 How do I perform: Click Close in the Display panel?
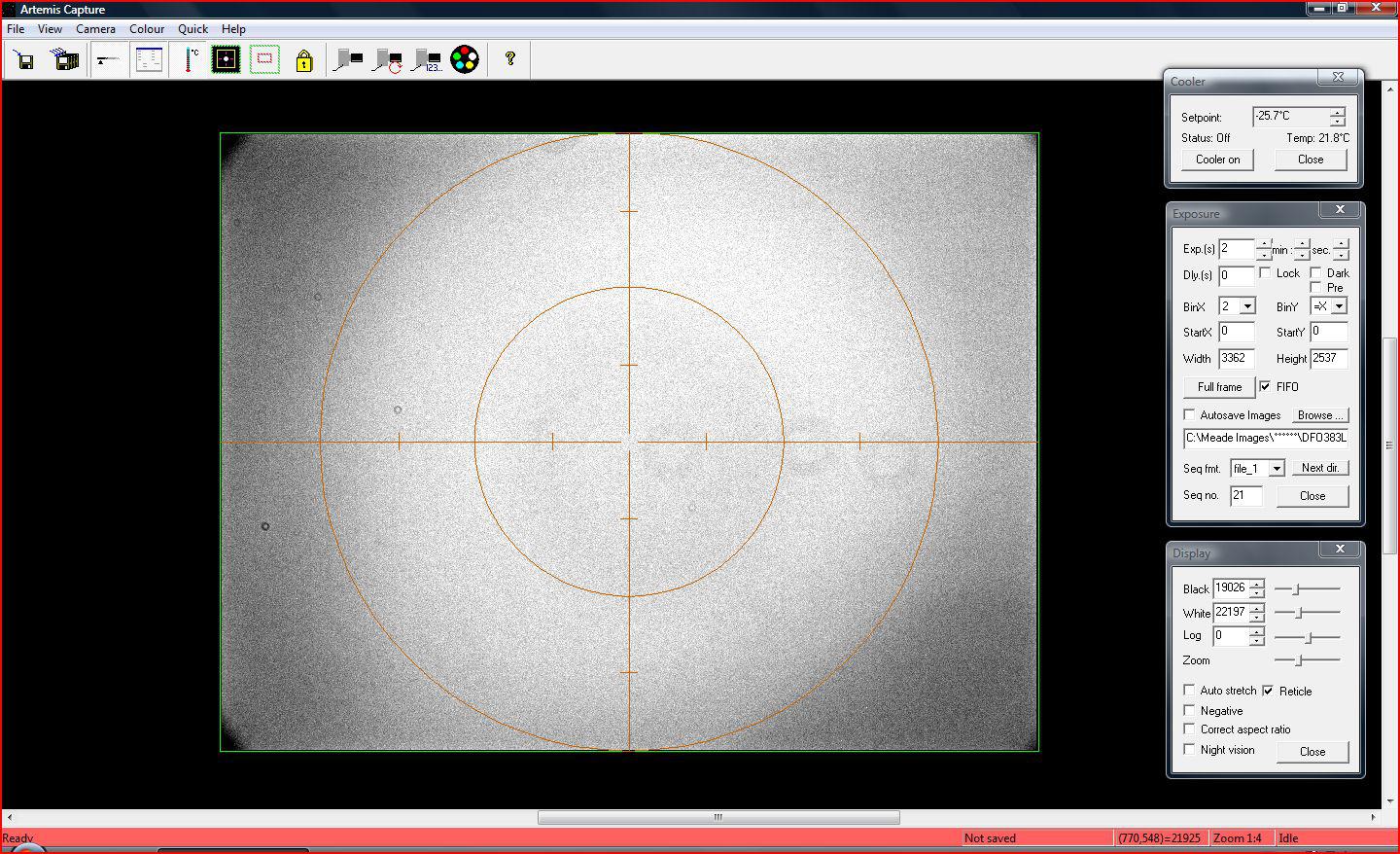1312,752
